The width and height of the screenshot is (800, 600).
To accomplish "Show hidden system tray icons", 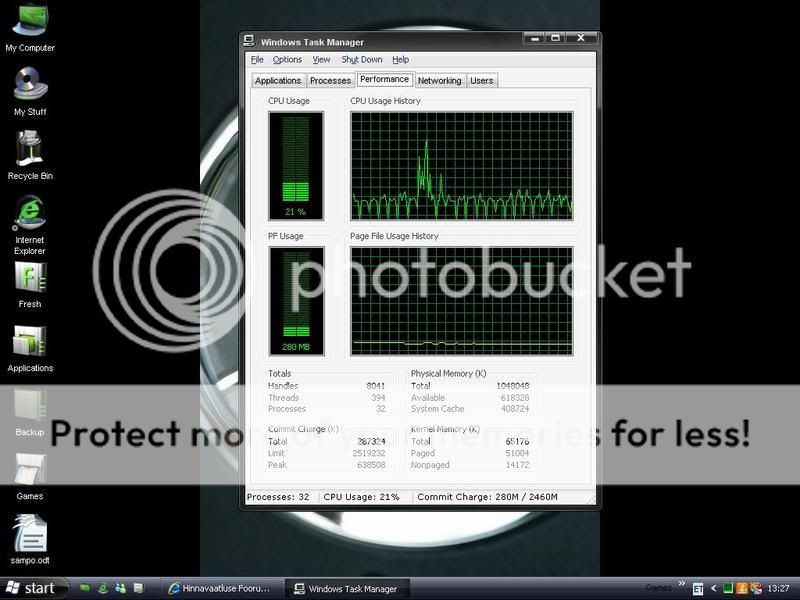I will point(714,589).
